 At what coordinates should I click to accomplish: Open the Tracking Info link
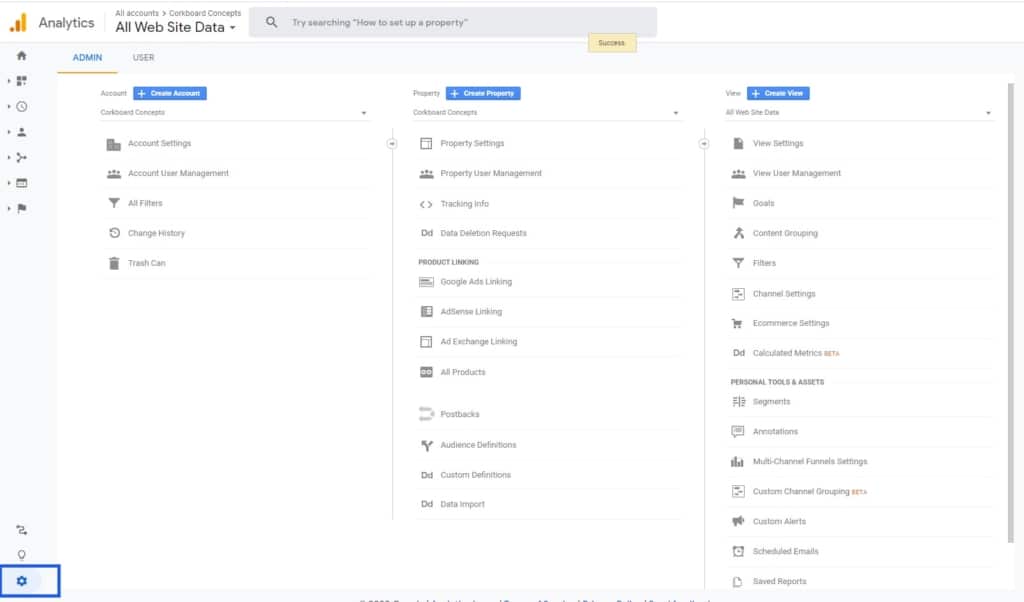coord(464,203)
